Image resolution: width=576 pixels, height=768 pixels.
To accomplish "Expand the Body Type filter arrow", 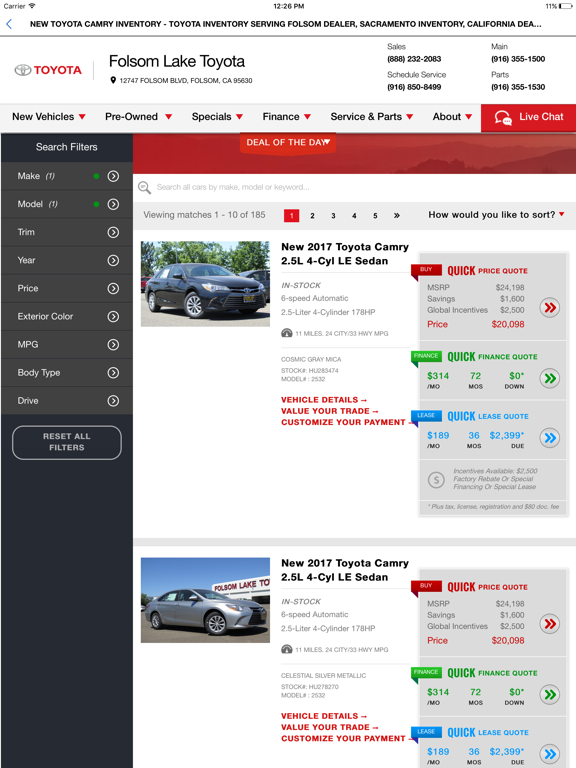I will (113, 373).
